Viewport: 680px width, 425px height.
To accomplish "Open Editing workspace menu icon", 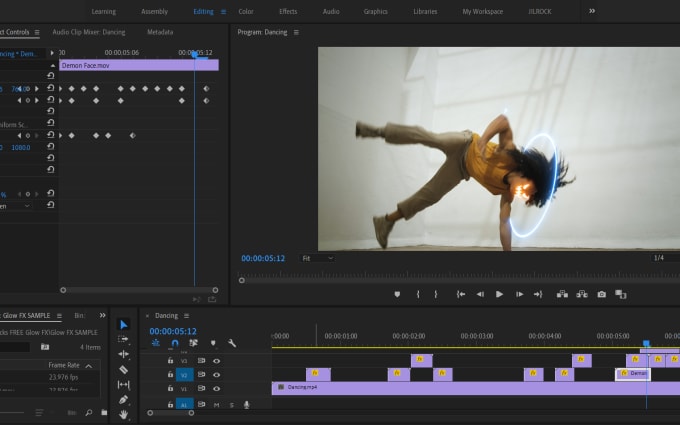I will click(223, 12).
